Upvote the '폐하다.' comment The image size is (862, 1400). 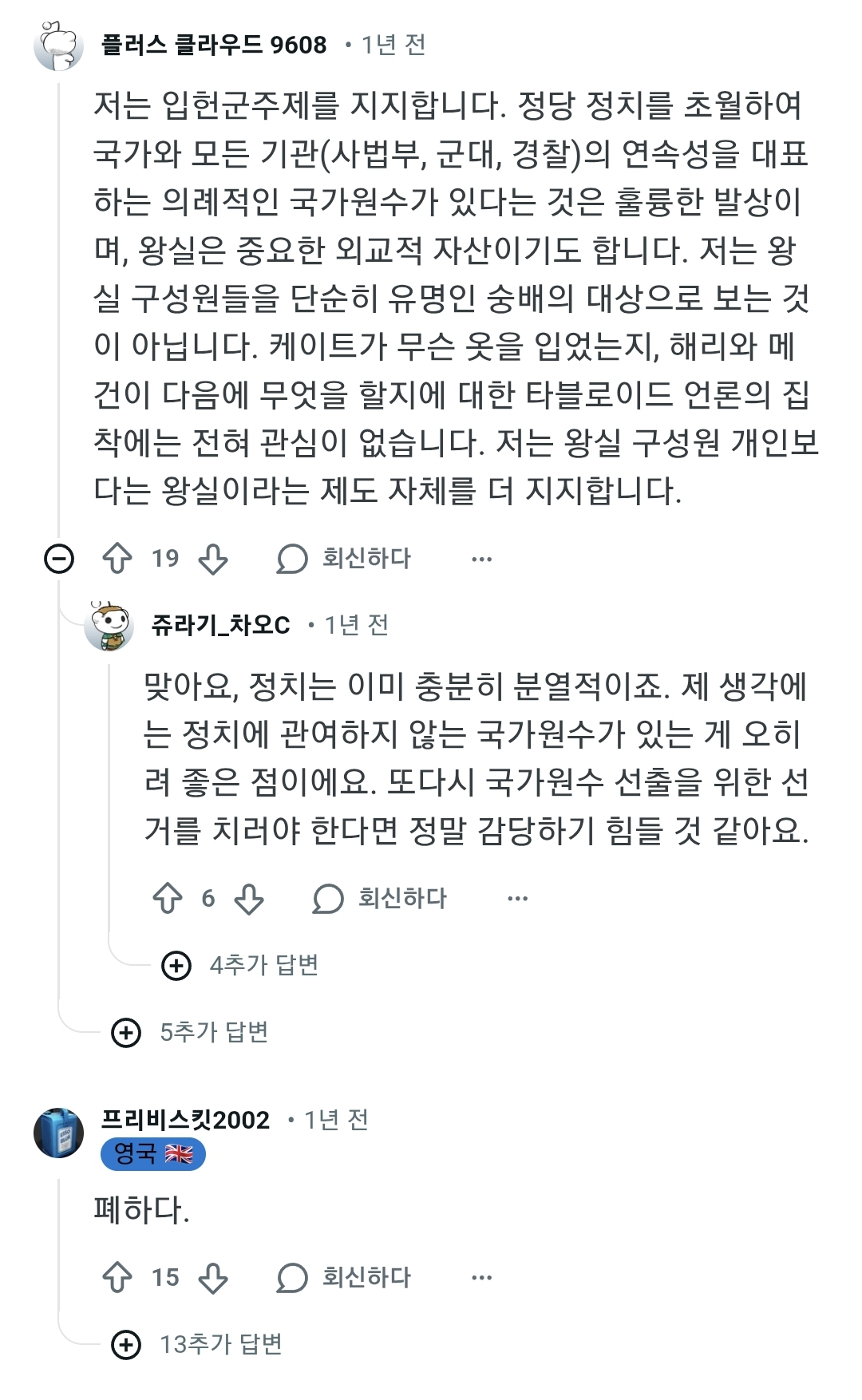point(118,1278)
